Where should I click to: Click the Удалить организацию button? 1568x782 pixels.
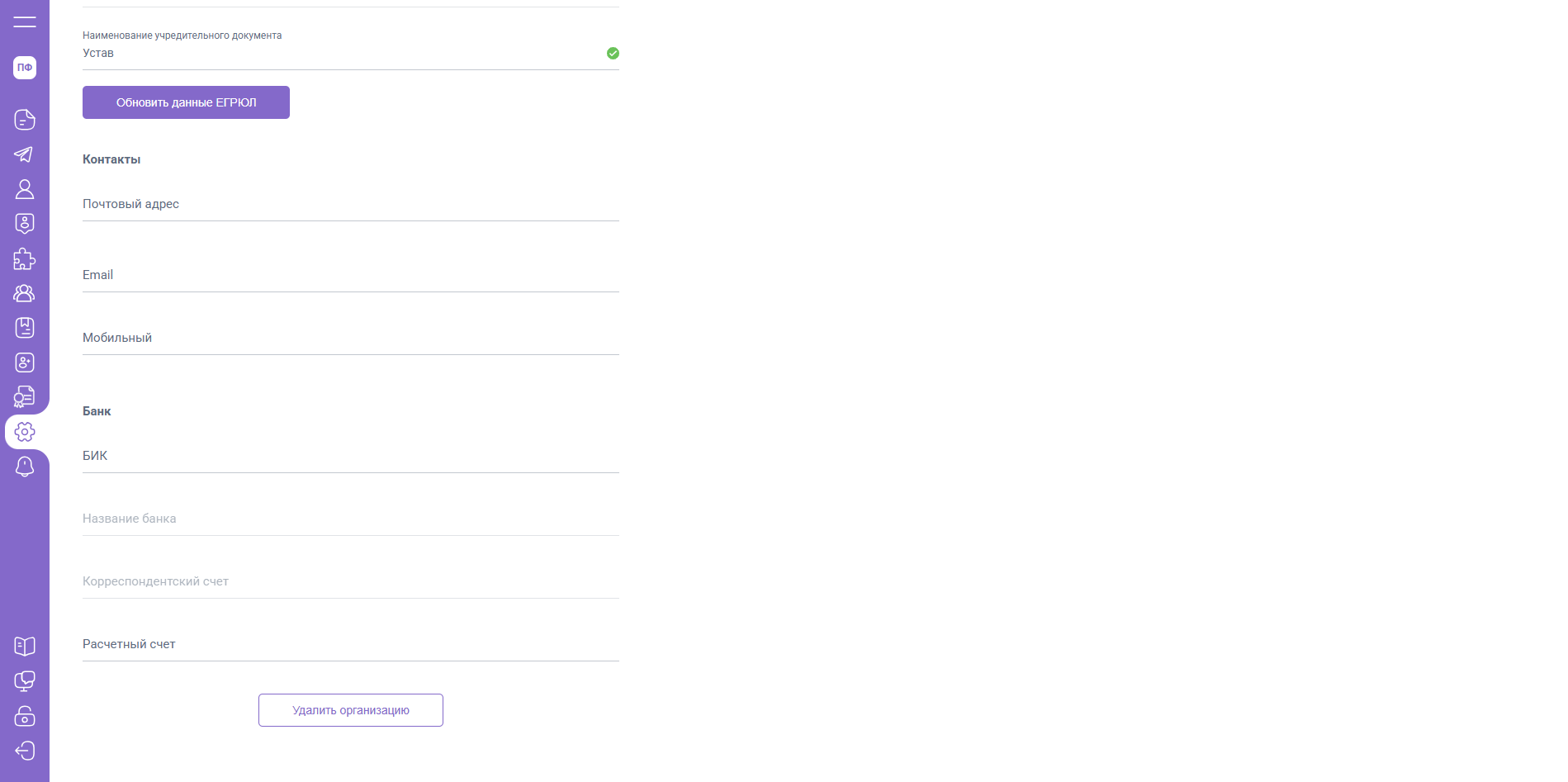(351, 710)
